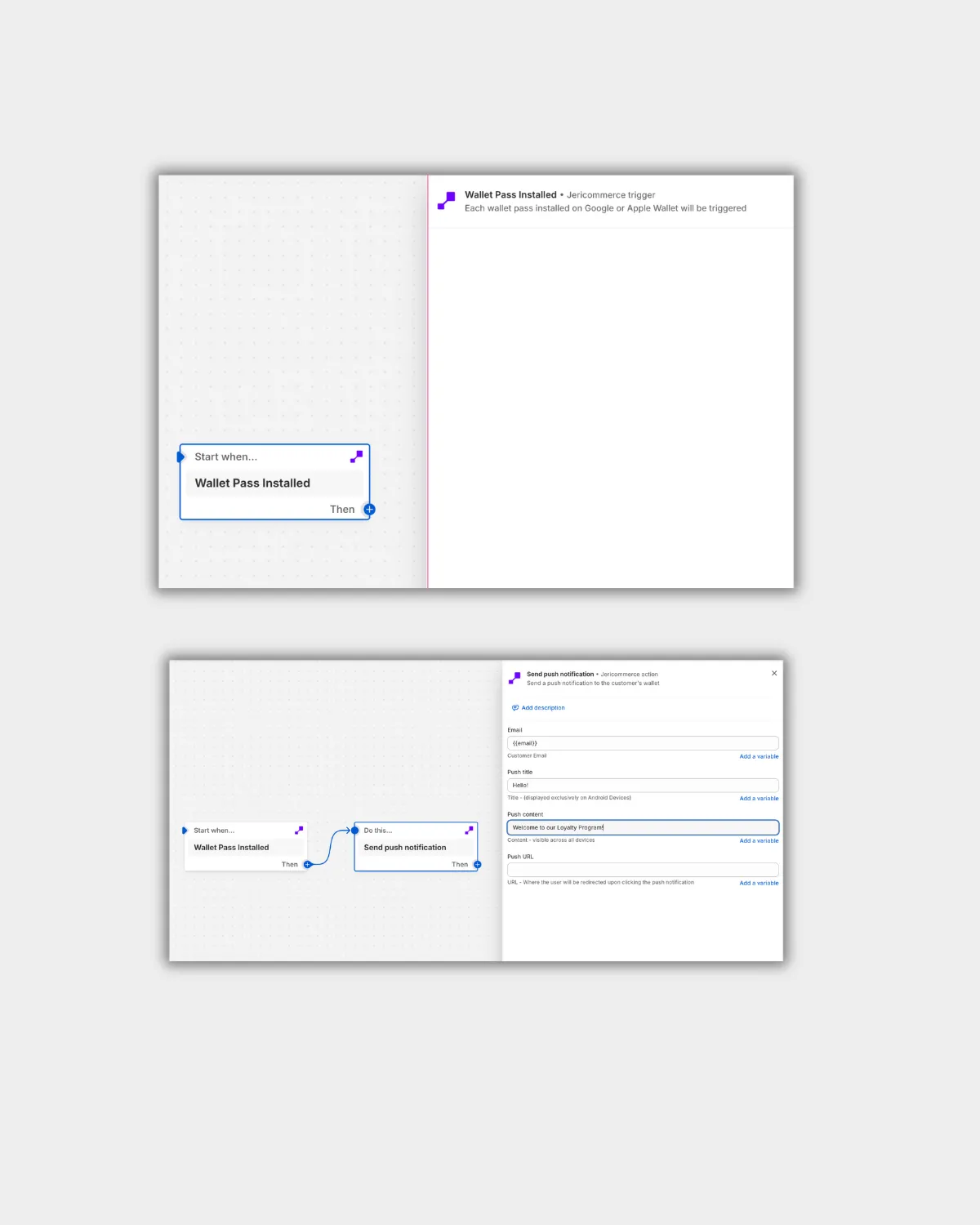Click the Push title field showing Hello!
Screen dimensions: 980x1225
click(643, 785)
